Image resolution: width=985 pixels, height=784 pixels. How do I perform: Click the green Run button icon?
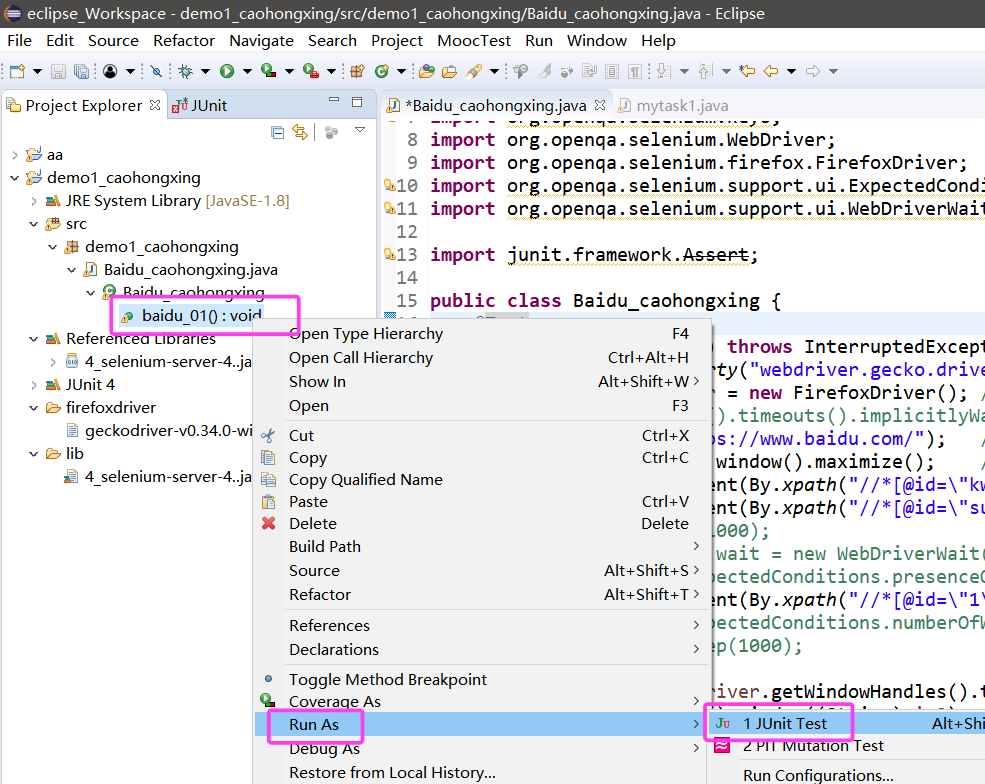pos(227,71)
